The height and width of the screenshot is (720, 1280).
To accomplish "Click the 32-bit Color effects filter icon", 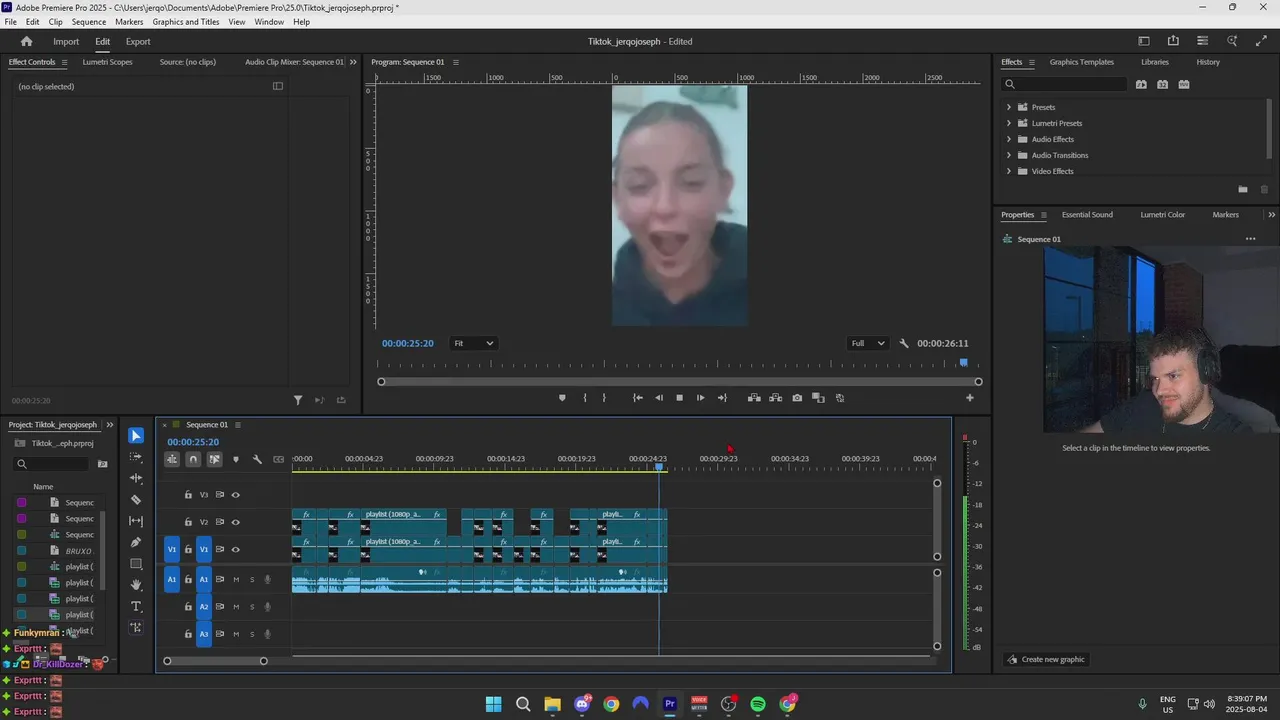I will click(x=1162, y=84).
